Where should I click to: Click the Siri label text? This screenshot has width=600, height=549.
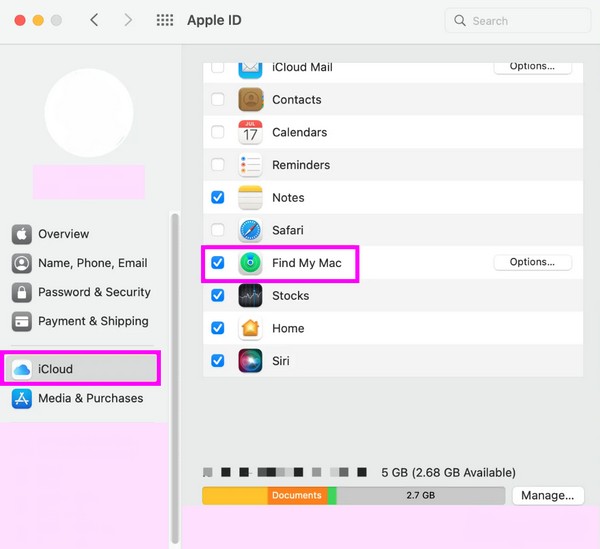pos(280,361)
